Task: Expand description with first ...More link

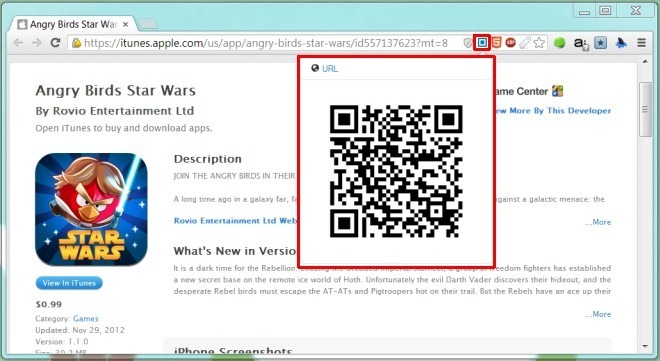Action: pos(598,222)
